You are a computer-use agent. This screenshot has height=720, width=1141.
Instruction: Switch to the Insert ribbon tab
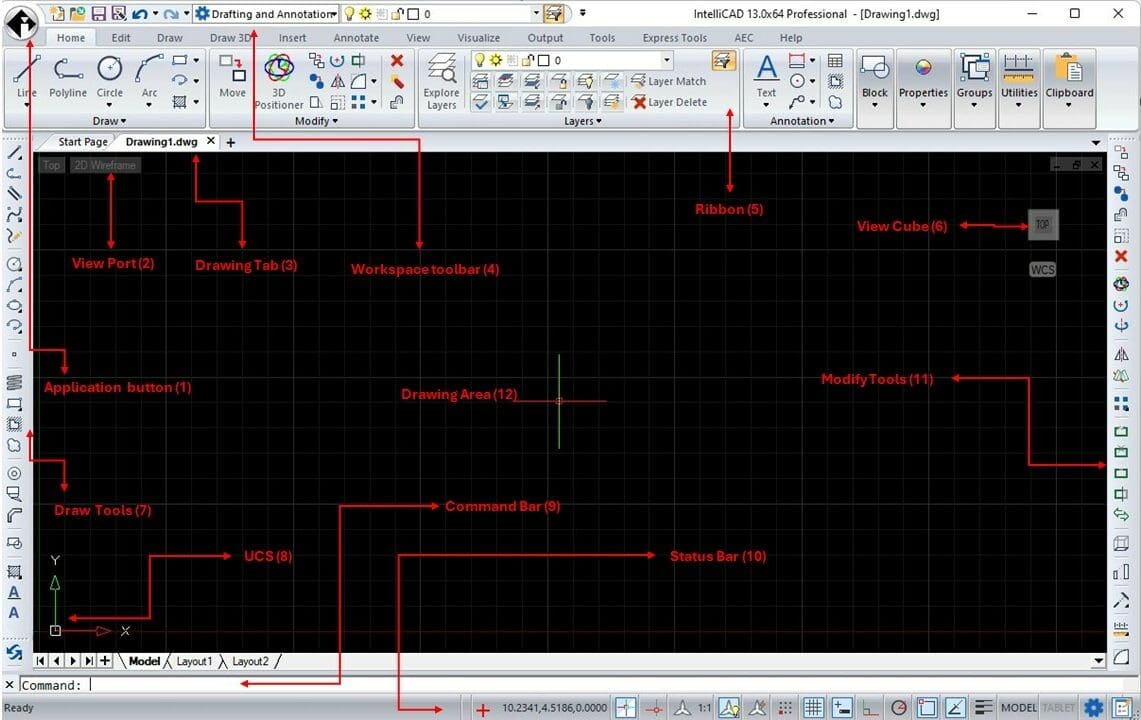click(x=293, y=37)
